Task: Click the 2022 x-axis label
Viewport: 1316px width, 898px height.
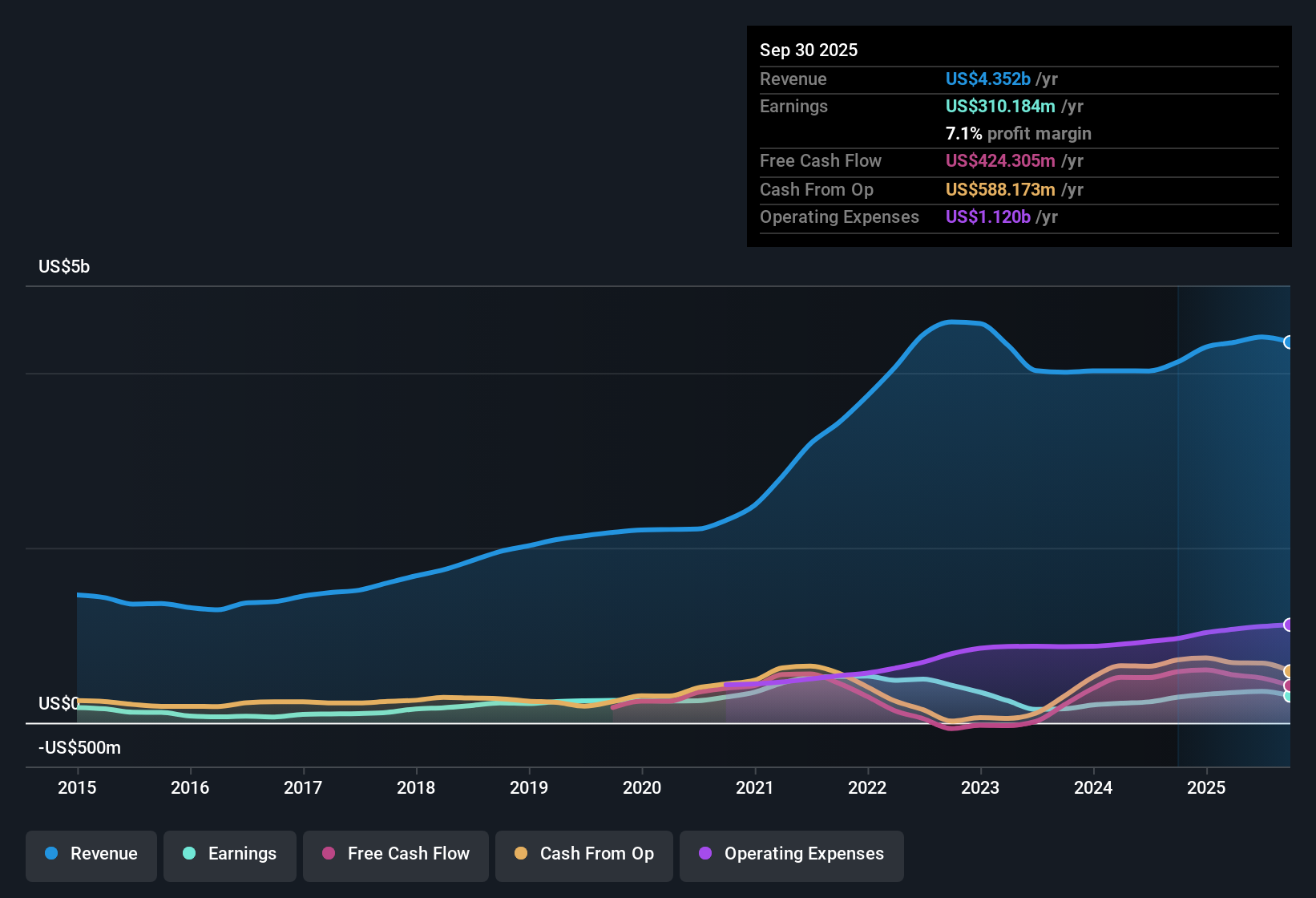Action: (x=867, y=787)
